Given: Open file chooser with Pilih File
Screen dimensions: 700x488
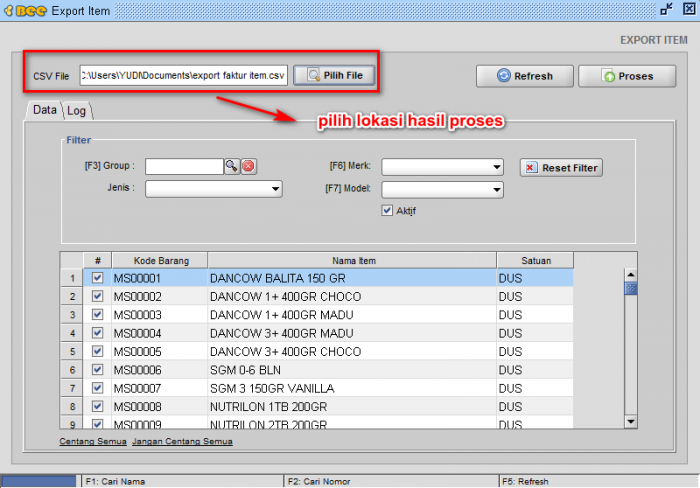Looking at the screenshot, I should click(x=340, y=75).
